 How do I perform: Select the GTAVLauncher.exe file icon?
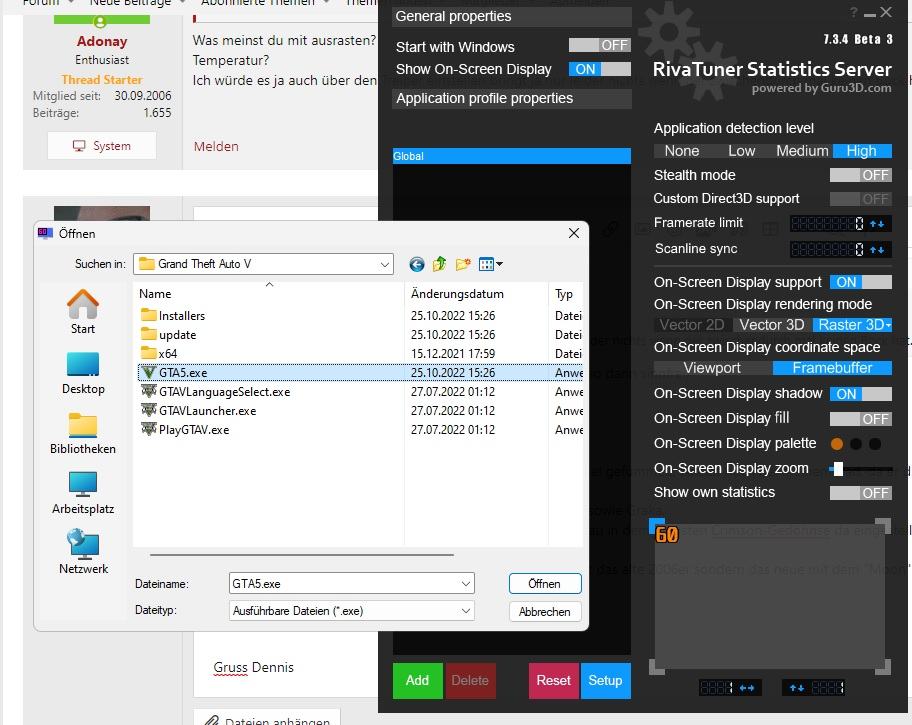coord(149,410)
